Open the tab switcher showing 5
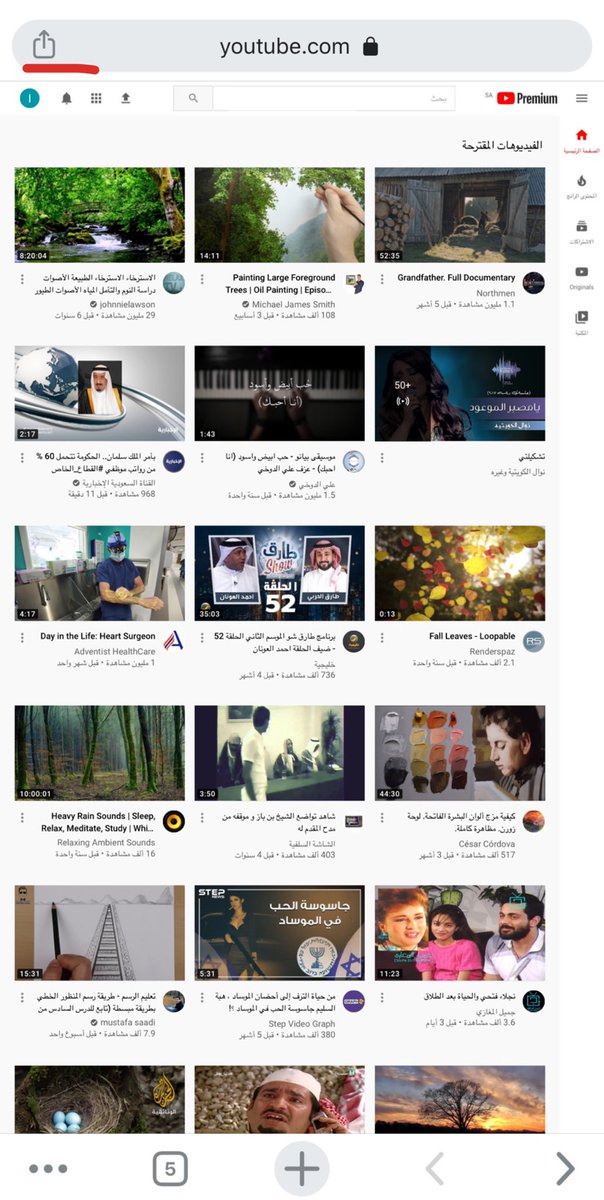This screenshot has width=604, height=1200. click(x=170, y=1168)
